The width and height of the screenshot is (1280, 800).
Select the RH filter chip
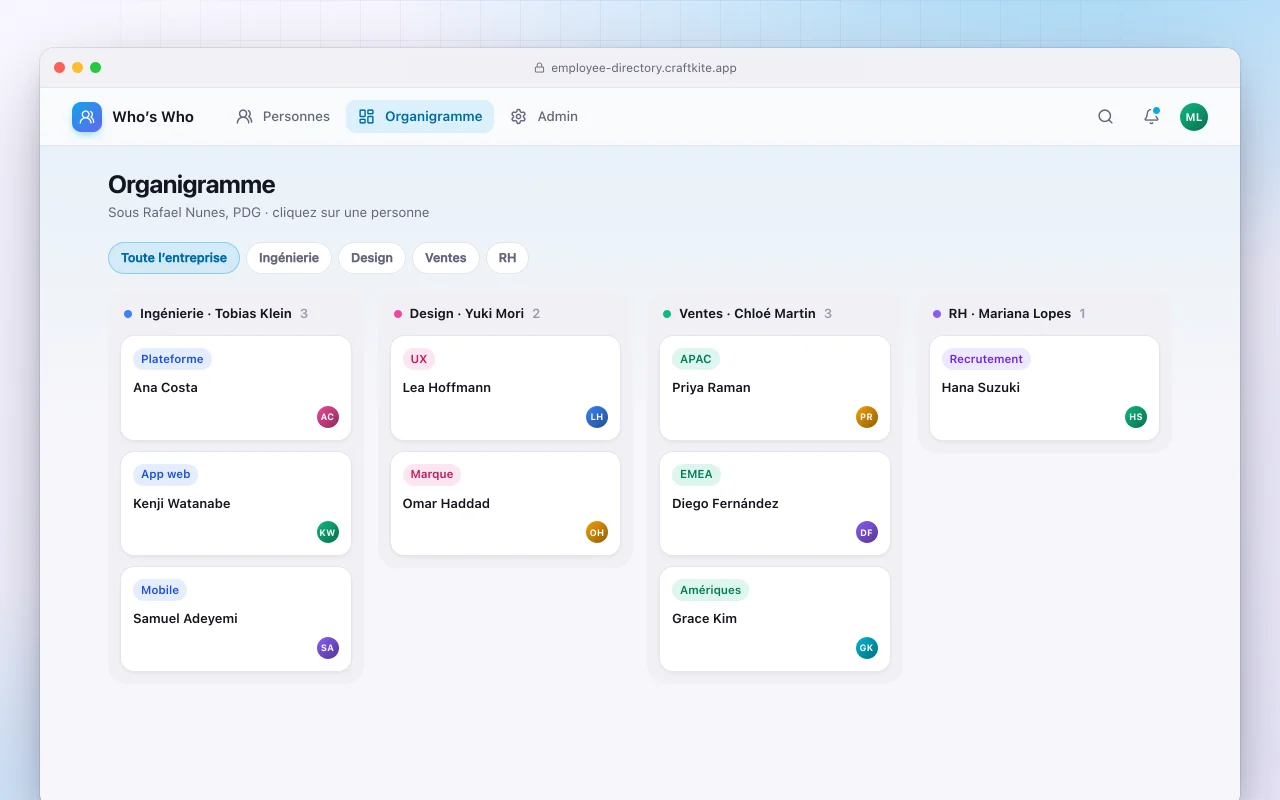[x=507, y=258]
